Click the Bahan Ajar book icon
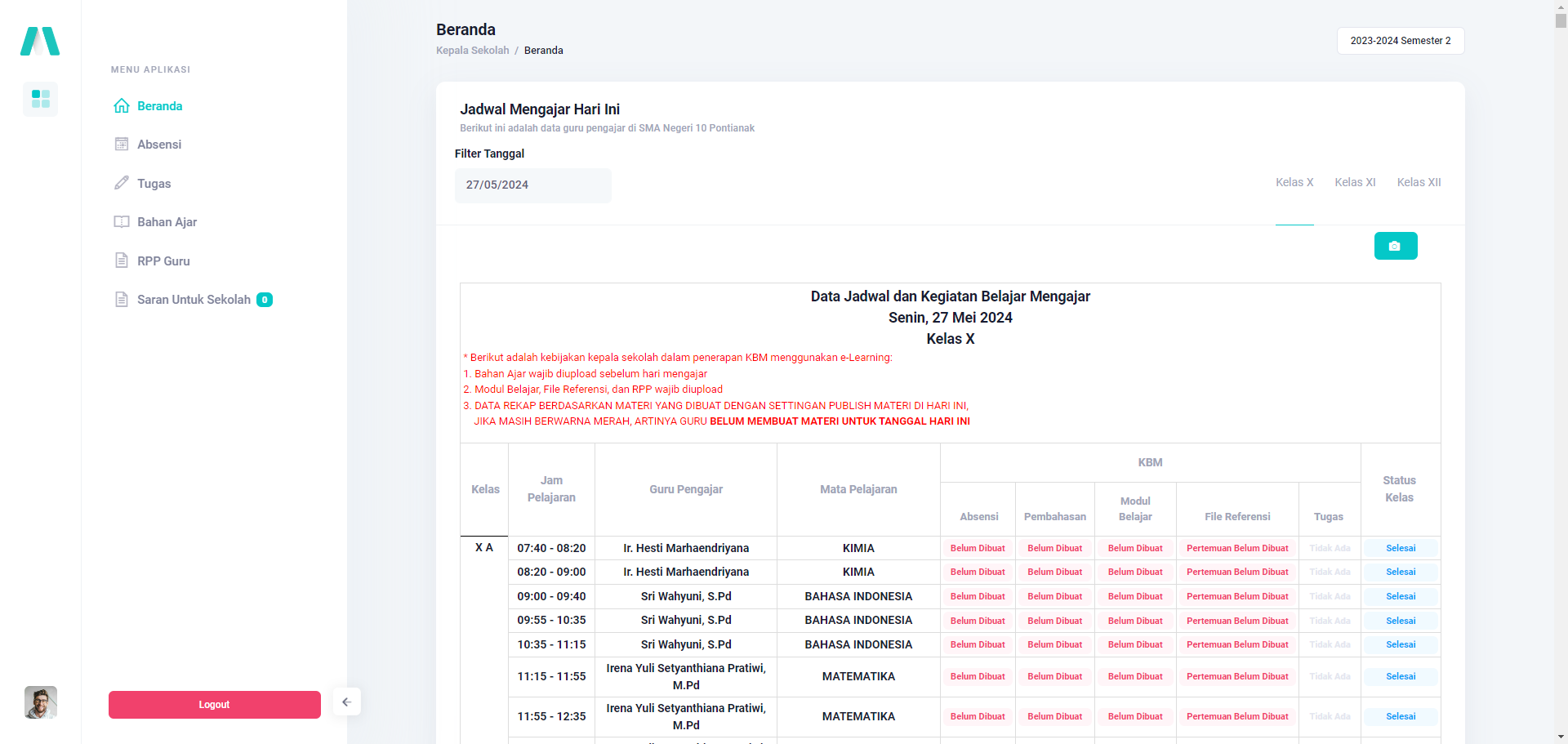The image size is (1568, 744). 122,222
